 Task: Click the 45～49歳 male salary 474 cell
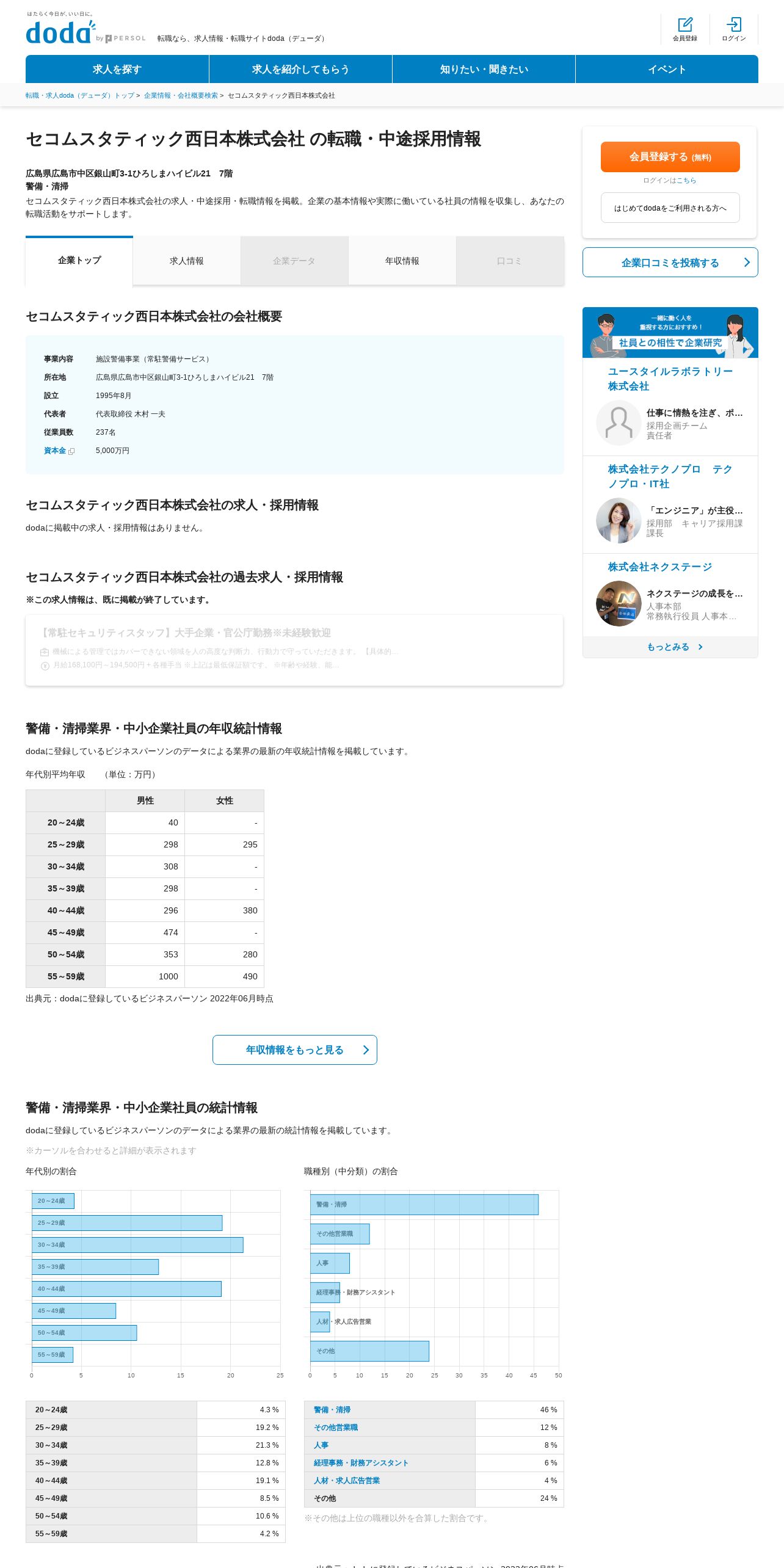pyautogui.click(x=145, y=932)
